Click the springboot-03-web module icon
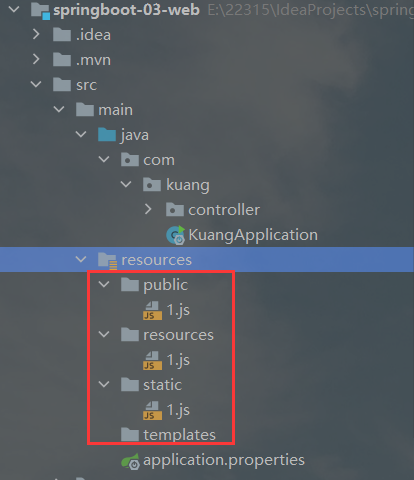 40,10
